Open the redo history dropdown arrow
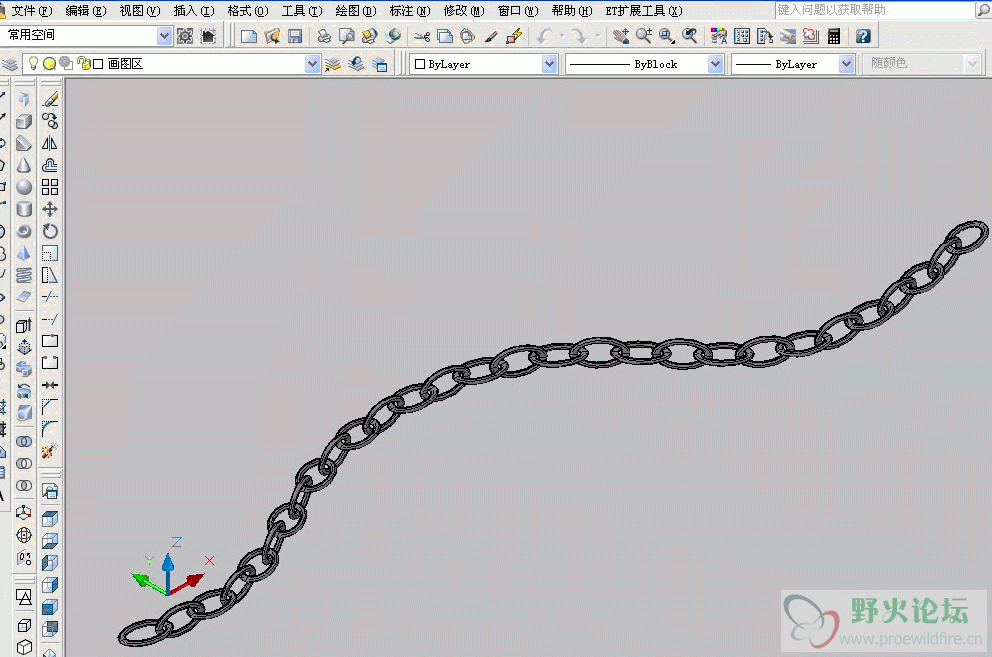 pyautogui.click(x=597, y=36)
